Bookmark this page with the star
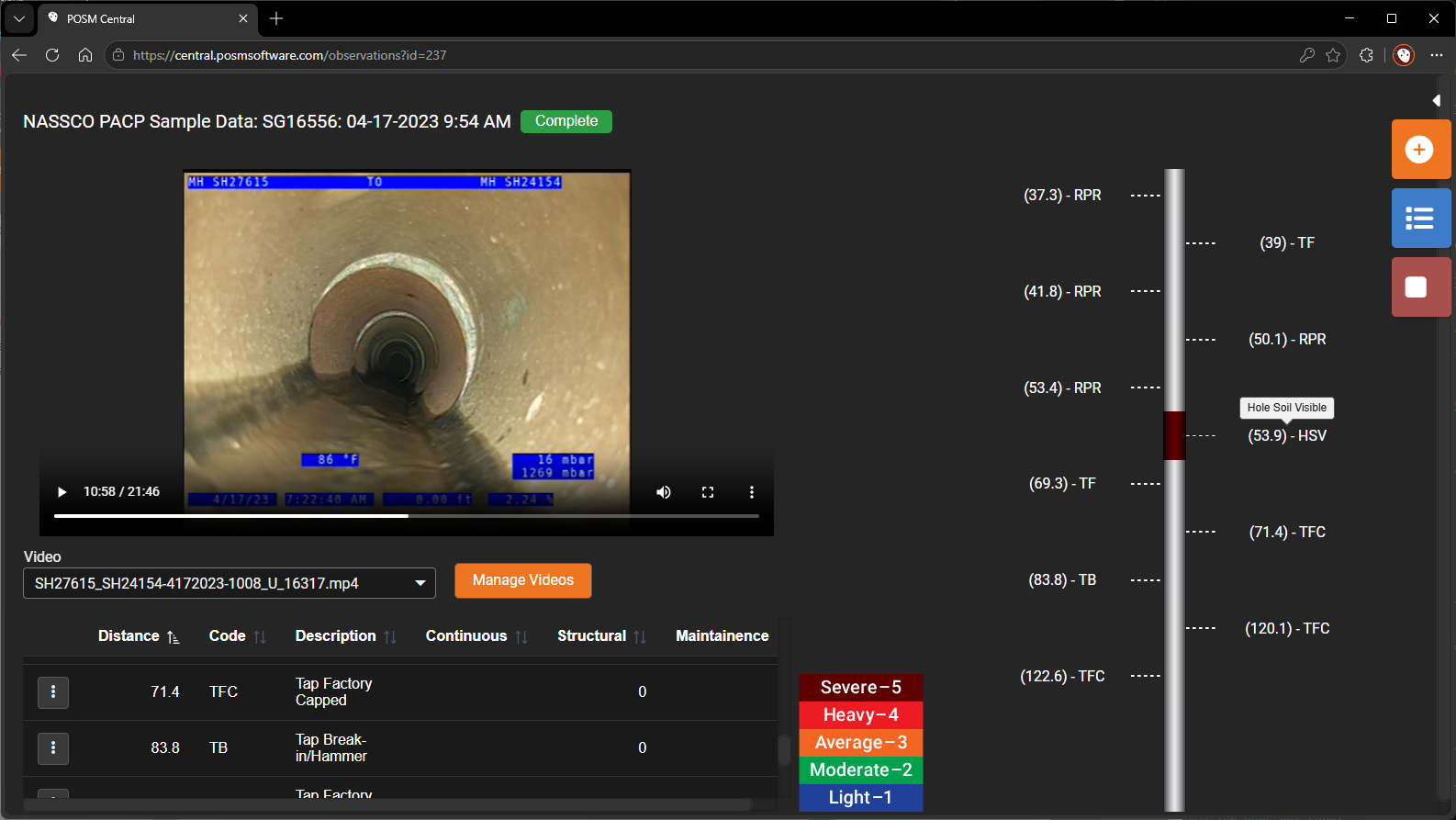The width and height of the screenshot is (1456, 820). (x=1333, y=55)
